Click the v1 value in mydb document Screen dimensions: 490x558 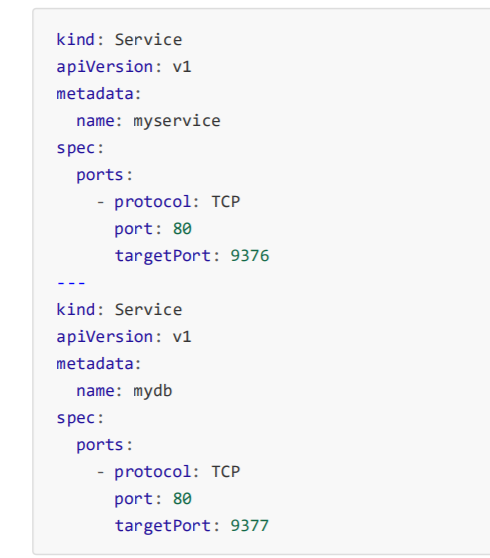click(x=182, y=337)
